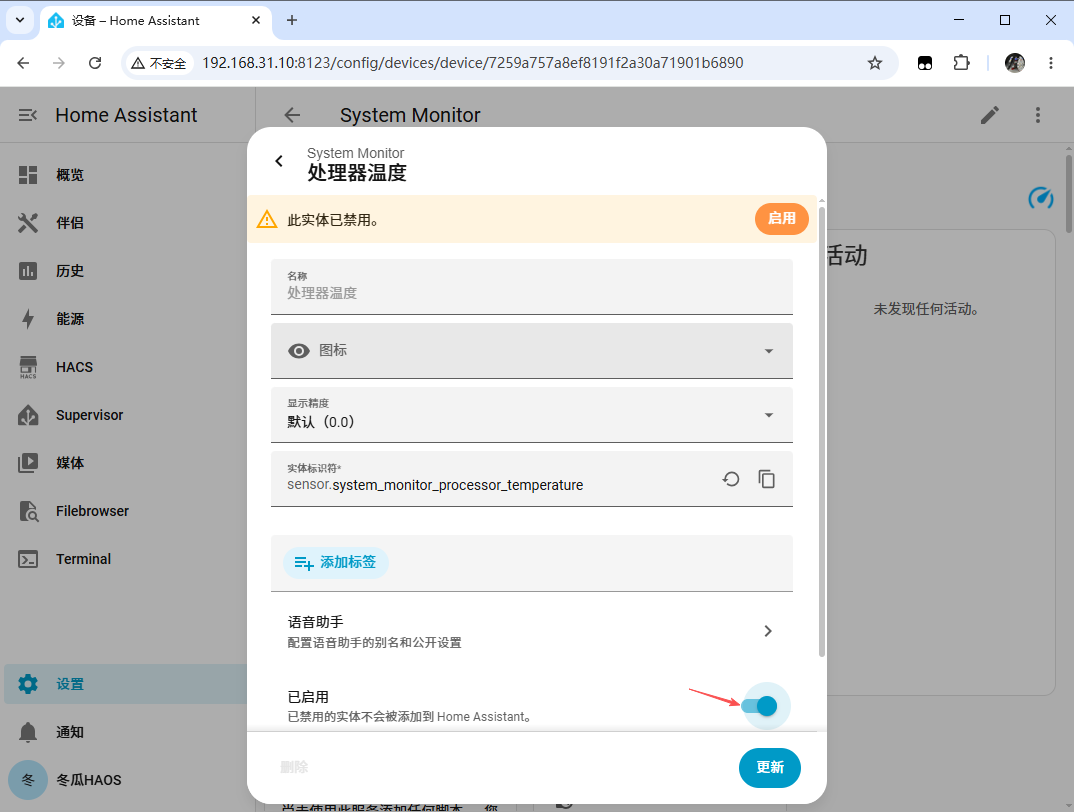Screen dimensions: 1074x812
Task: Copy the entity ID with copy icon
Action: 766,479
